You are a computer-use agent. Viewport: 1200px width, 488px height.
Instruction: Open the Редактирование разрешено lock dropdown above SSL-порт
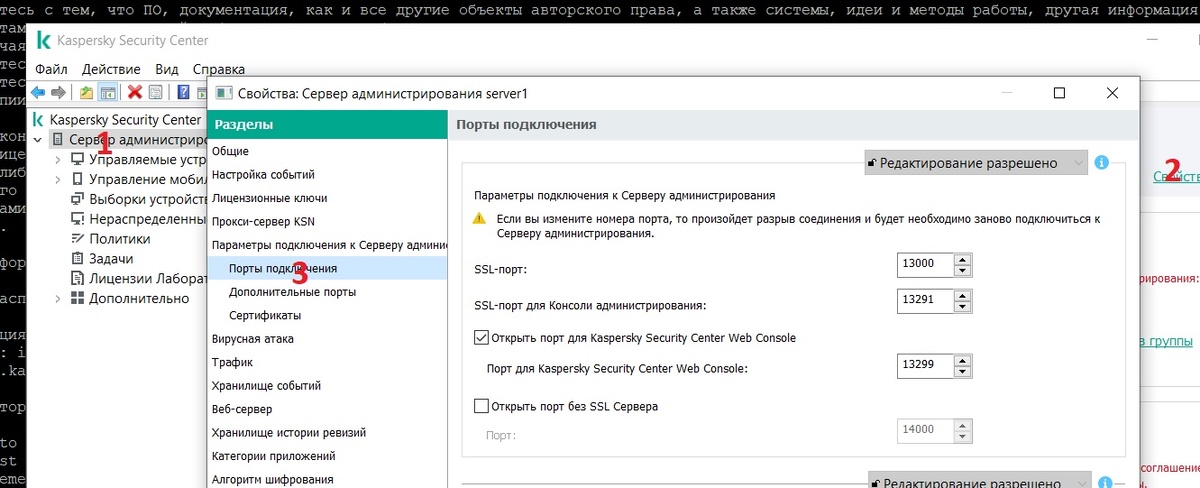pos(976,162)
